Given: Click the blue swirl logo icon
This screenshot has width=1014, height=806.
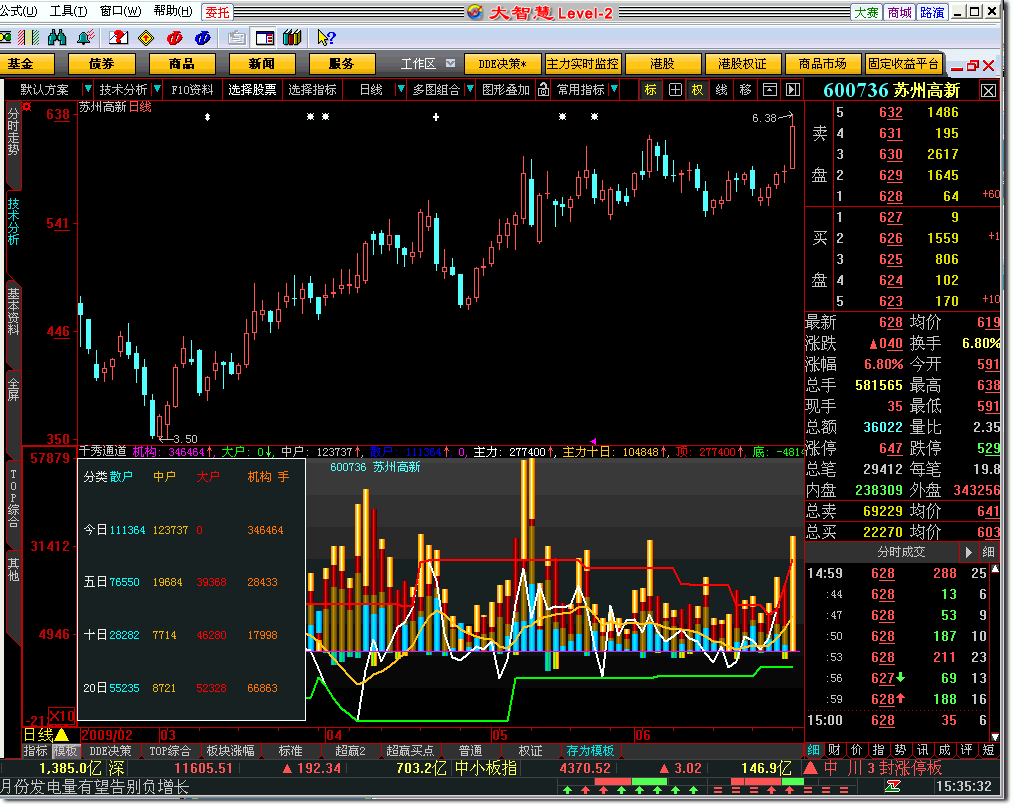Looking at the screenshot, I should 203,38.
